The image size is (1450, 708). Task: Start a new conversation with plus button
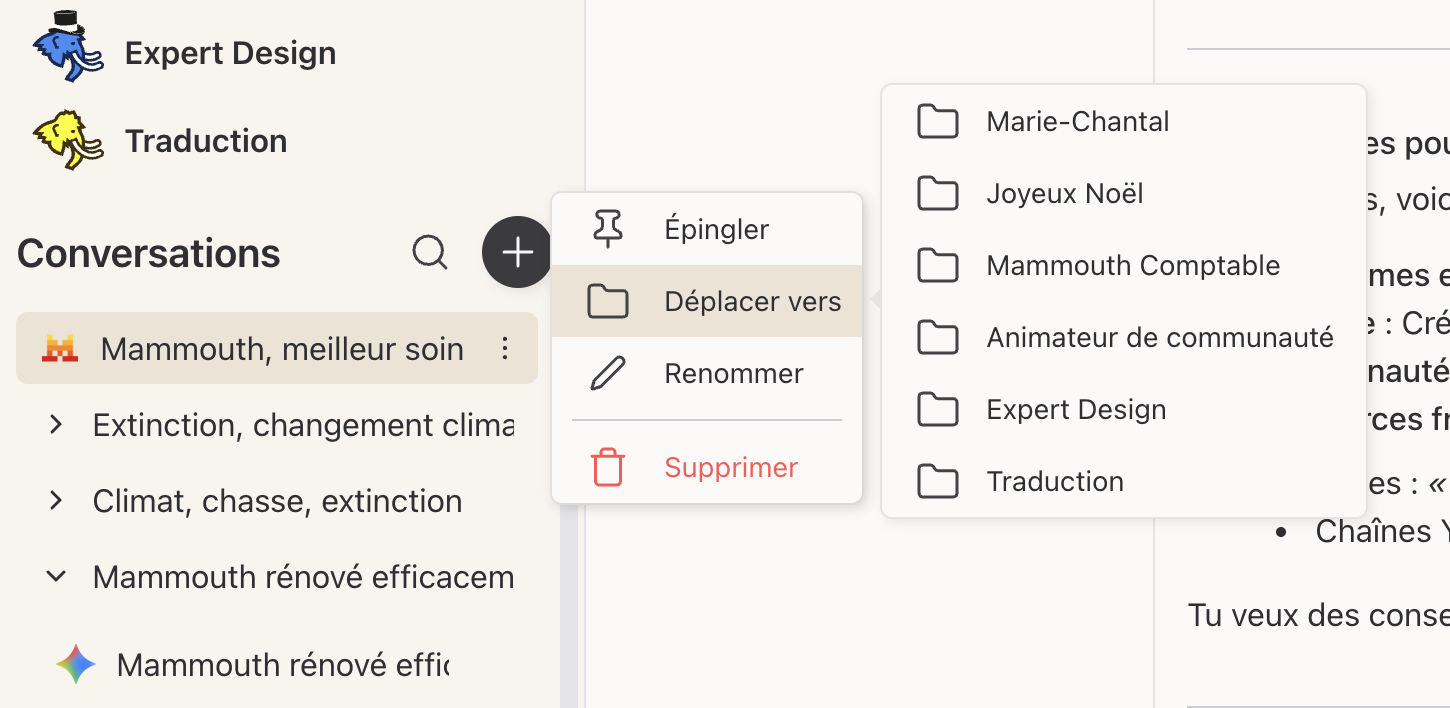click(x=517, y=253)
